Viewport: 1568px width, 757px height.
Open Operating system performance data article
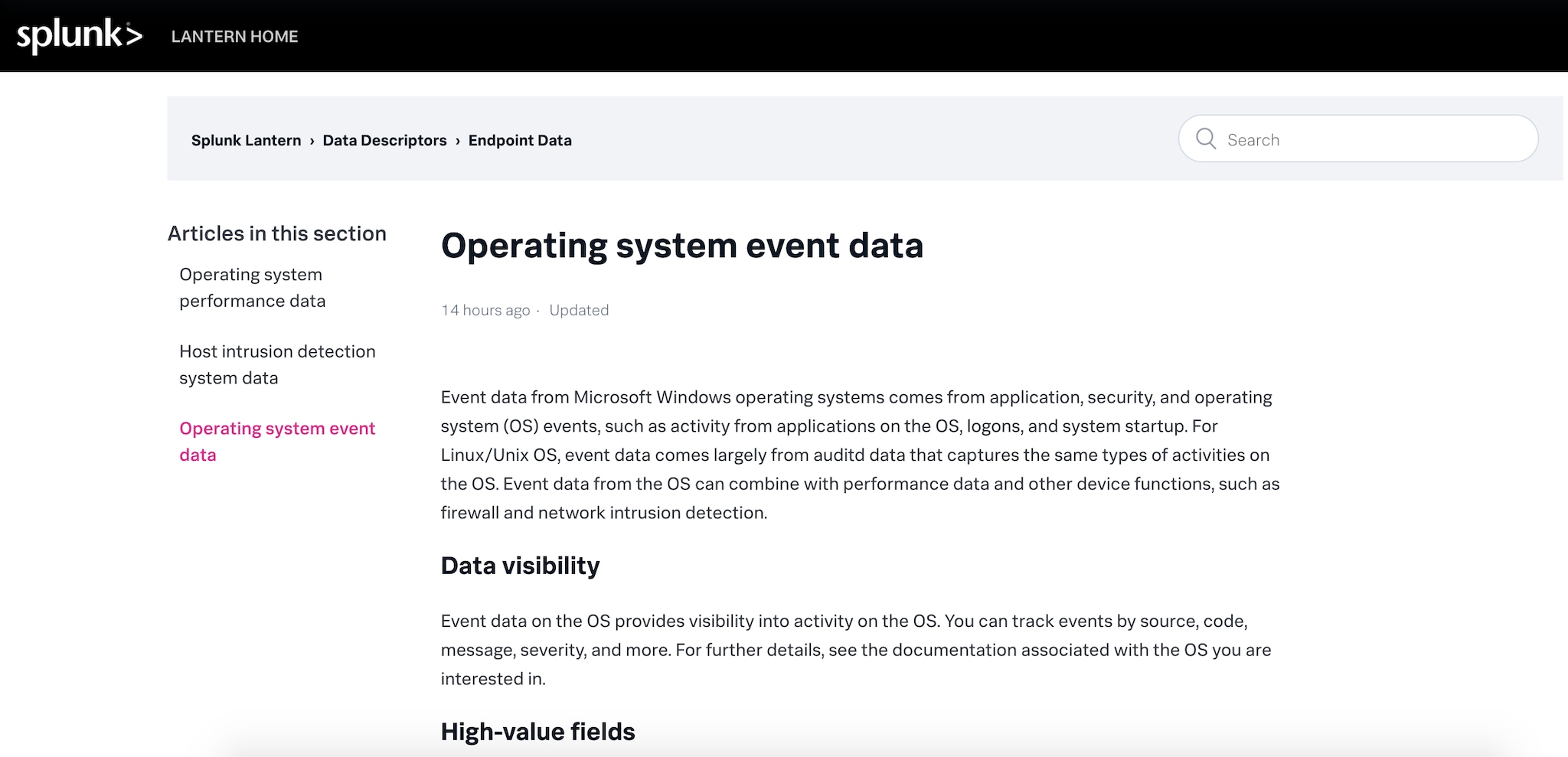253,288
